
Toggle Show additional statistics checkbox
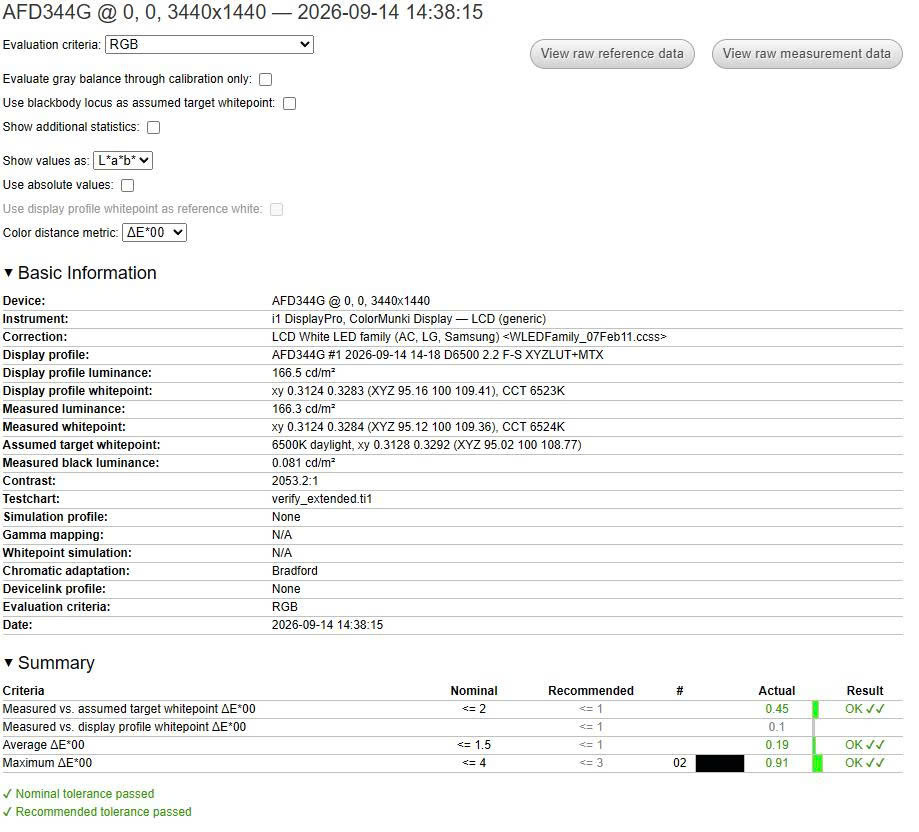pyautogui.click(x=156, y=129)
